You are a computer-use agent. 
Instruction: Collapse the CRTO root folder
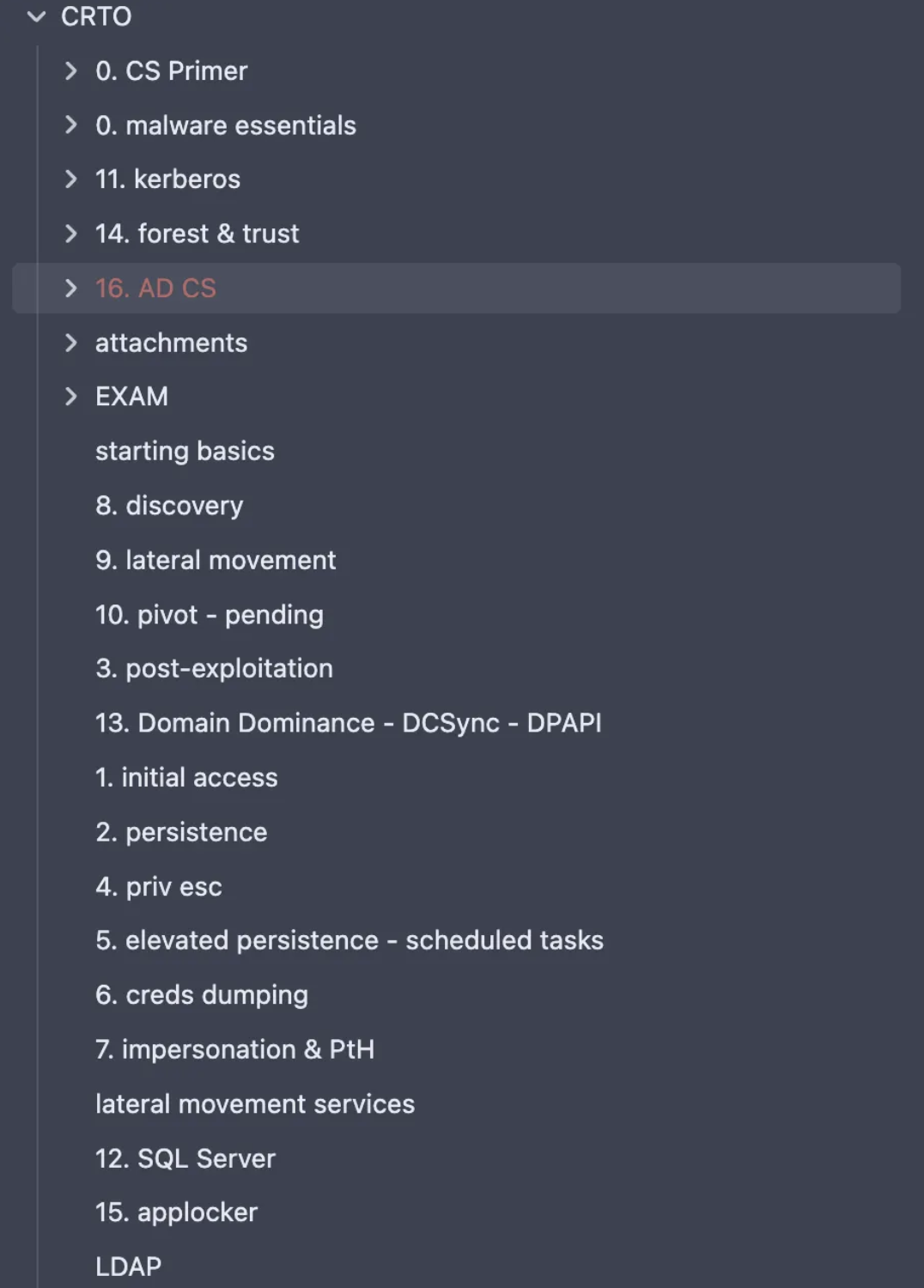(36, 16)
